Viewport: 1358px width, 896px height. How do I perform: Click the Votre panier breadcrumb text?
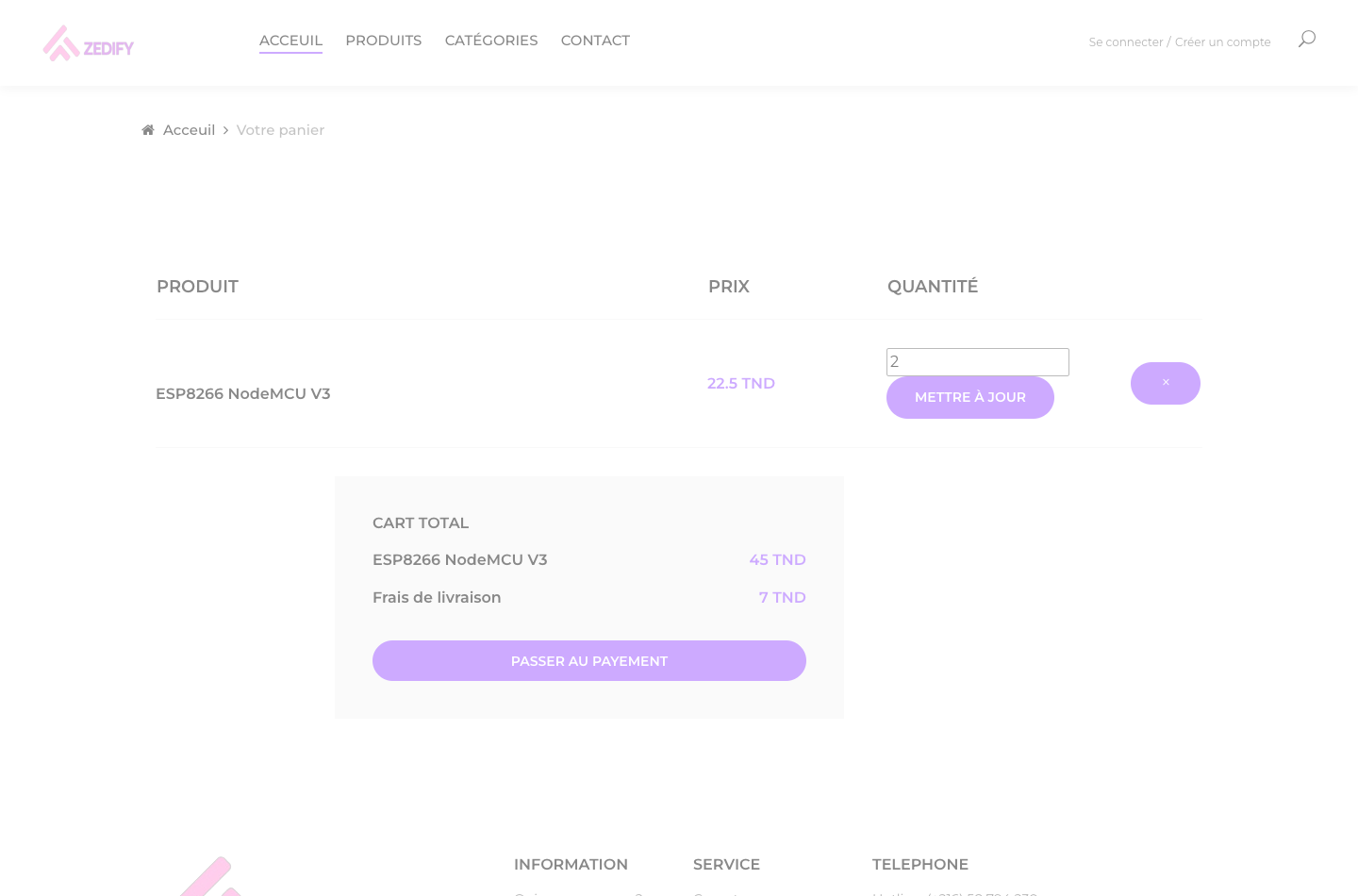pyautogui.click(x=280, y=130)
